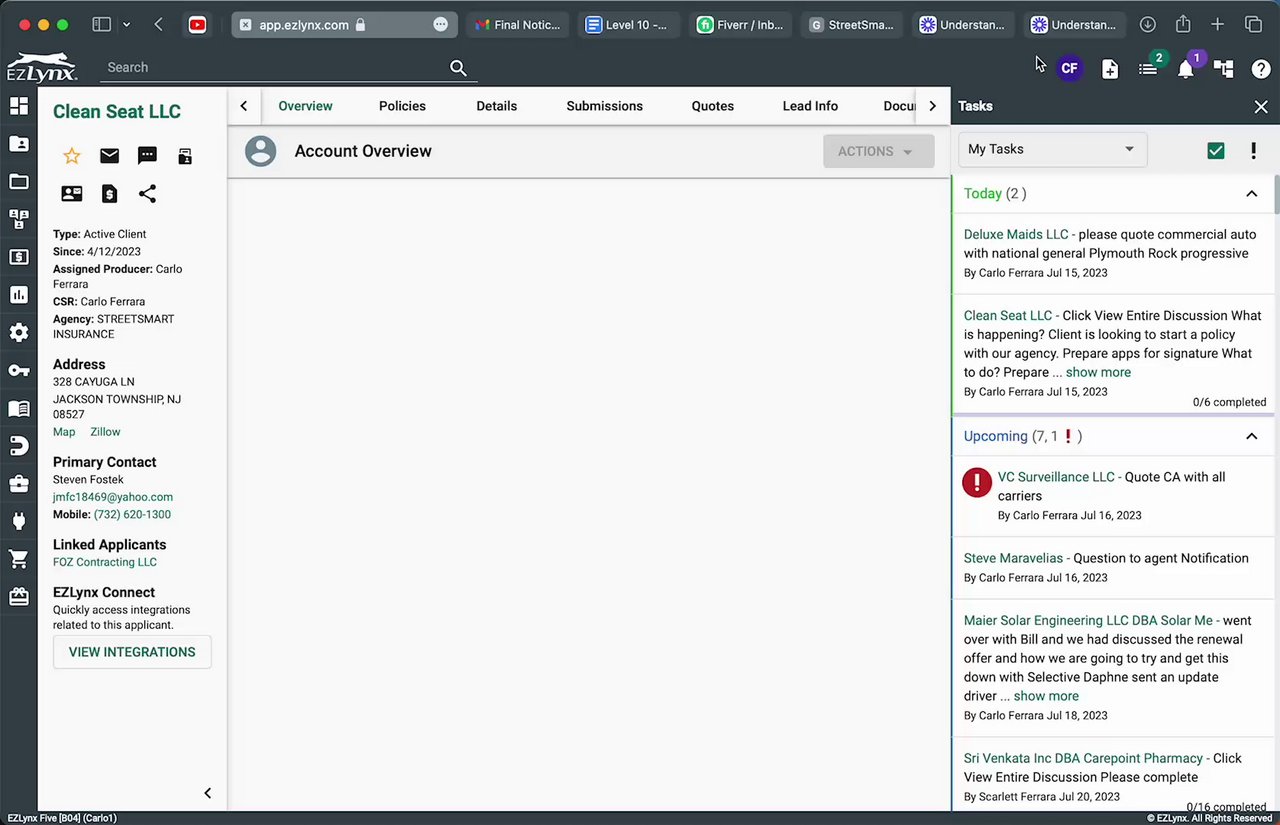Toggle the completed tasks green checkbox
This screenshot has height=825, width=1280.
tap(1216, 151)
